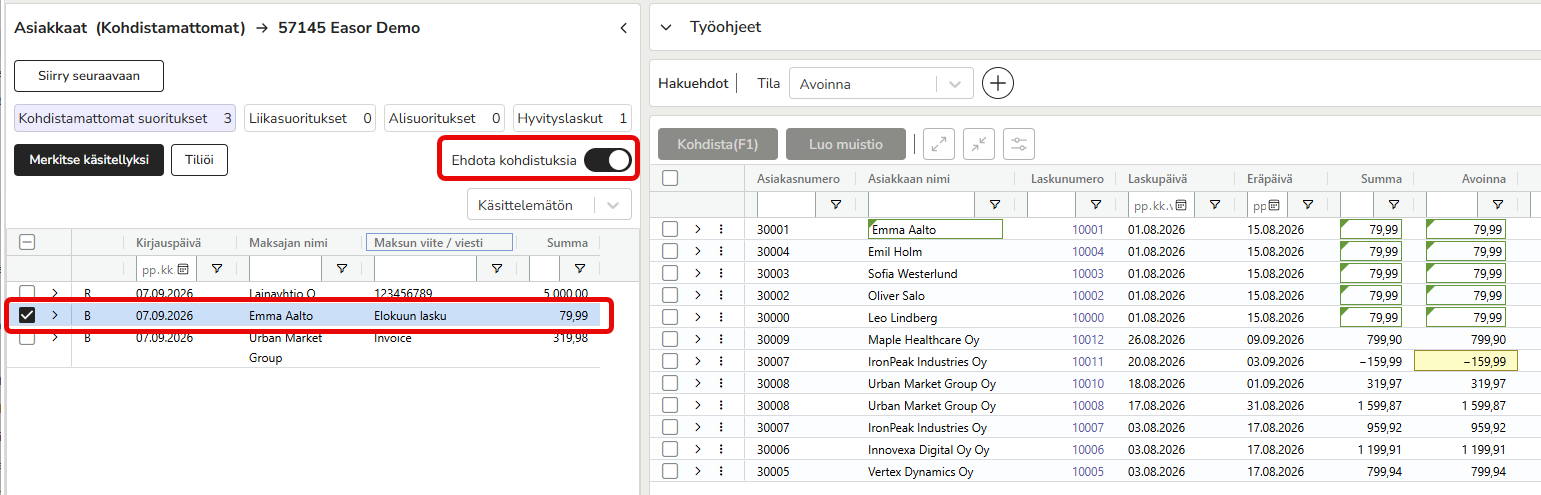Select the Kohdistamattomat suoritukset tab
The image size is (1541, 495).
125,118
